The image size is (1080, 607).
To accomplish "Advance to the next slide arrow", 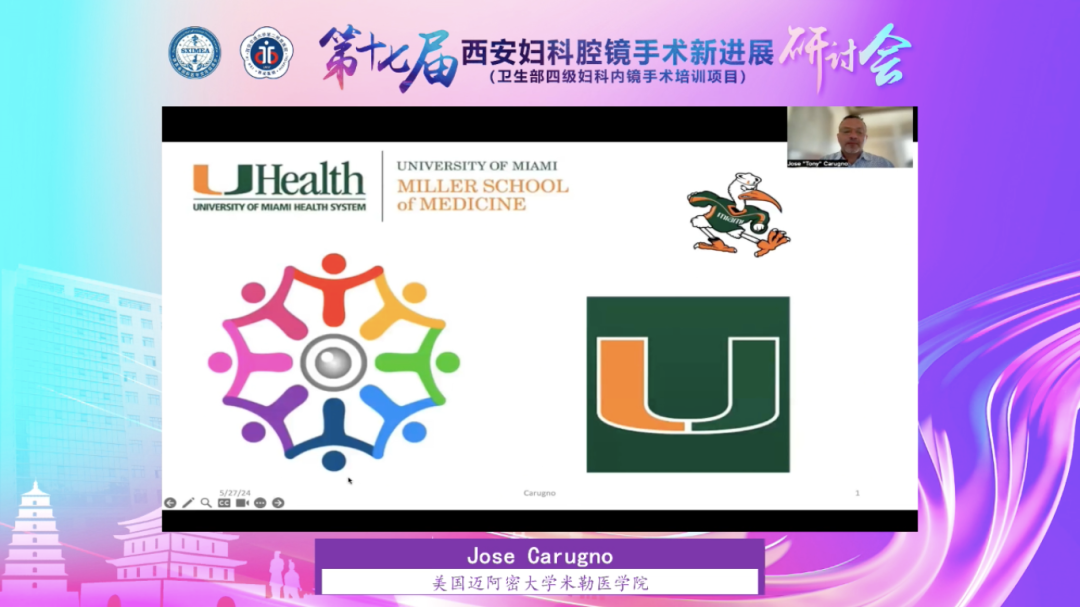I will [x=278, y=502].
